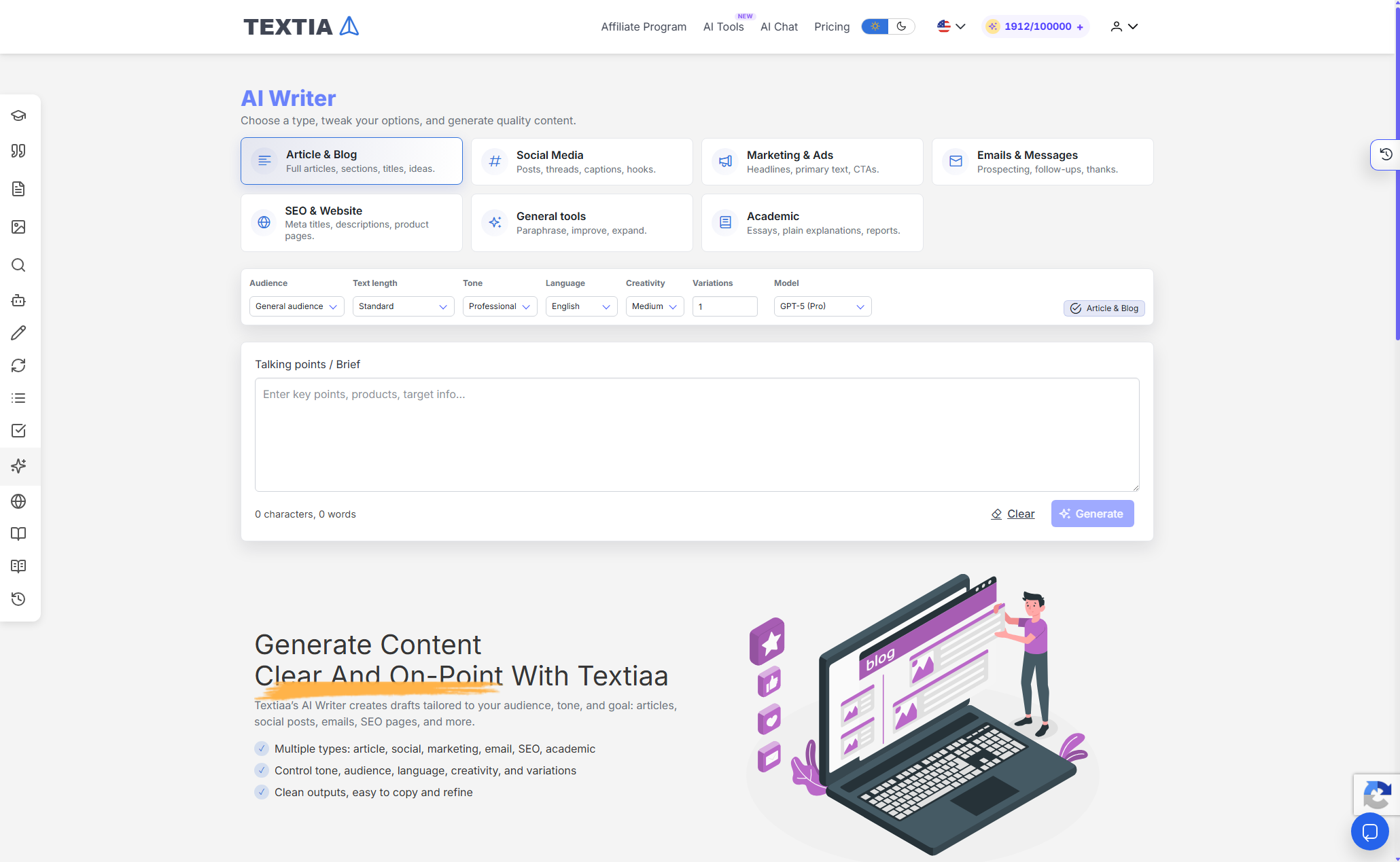Screen dimensions: 1400x862
Task: Click the pencil edit sidebar icon
Action: (x=18, y=333)
